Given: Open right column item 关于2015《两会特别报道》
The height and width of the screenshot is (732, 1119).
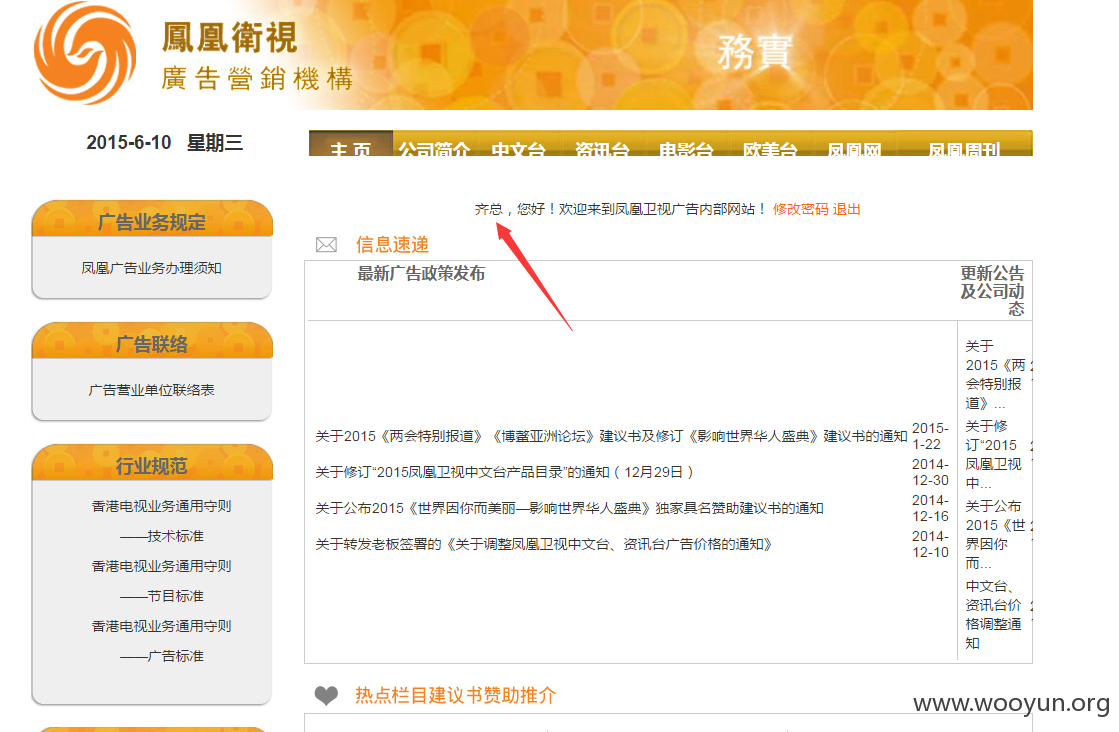Looking at the screenshot, I should (x=995, y=375).
